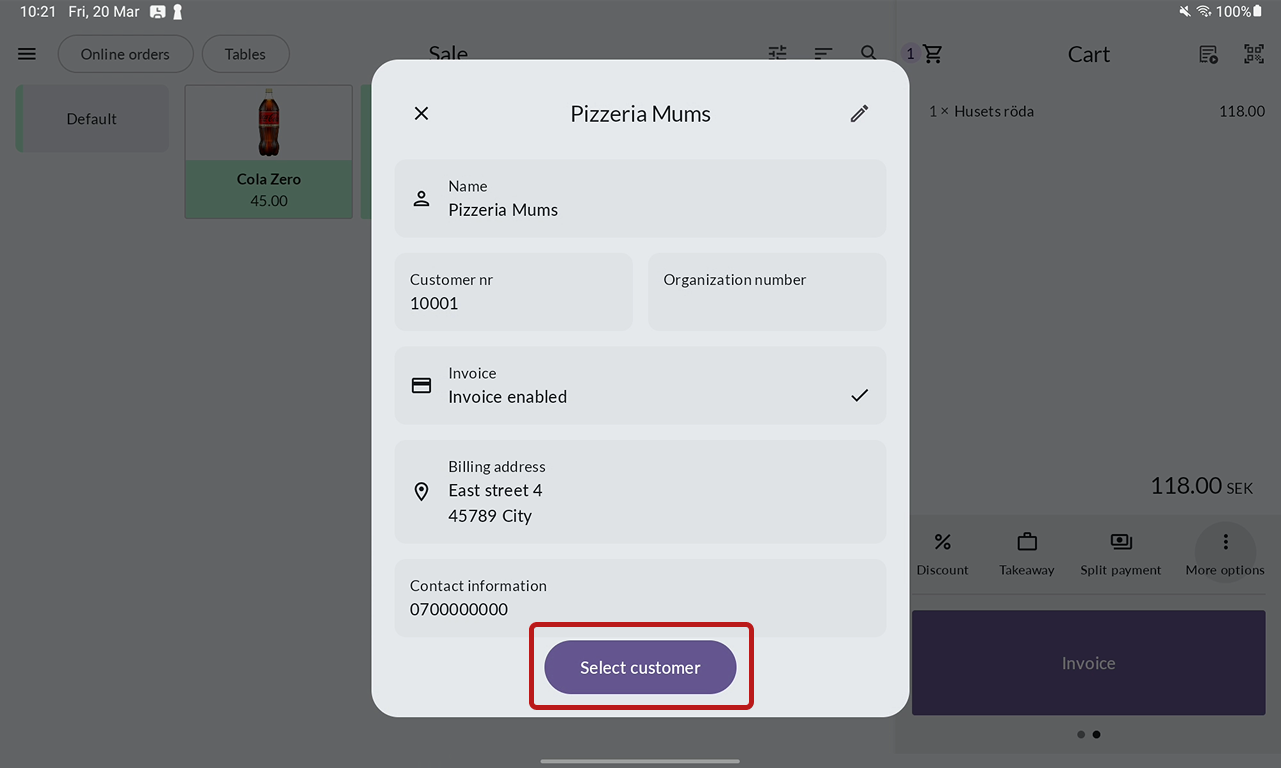
Task: Close the Pizzeria Mums customer dialog
Action: point(421,114)
